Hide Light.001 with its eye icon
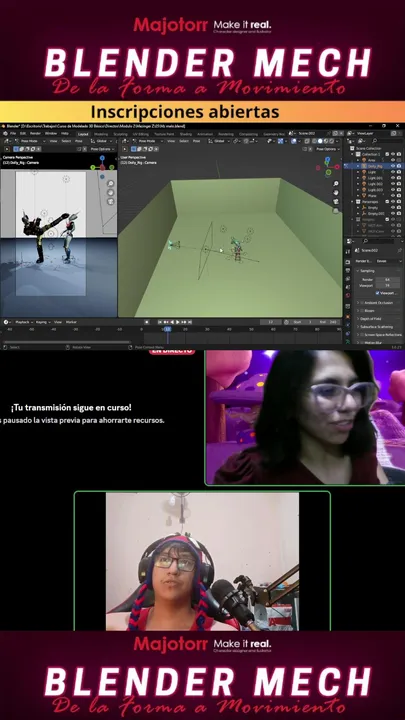This screenshot has width=405, height=720. [393, 178]
